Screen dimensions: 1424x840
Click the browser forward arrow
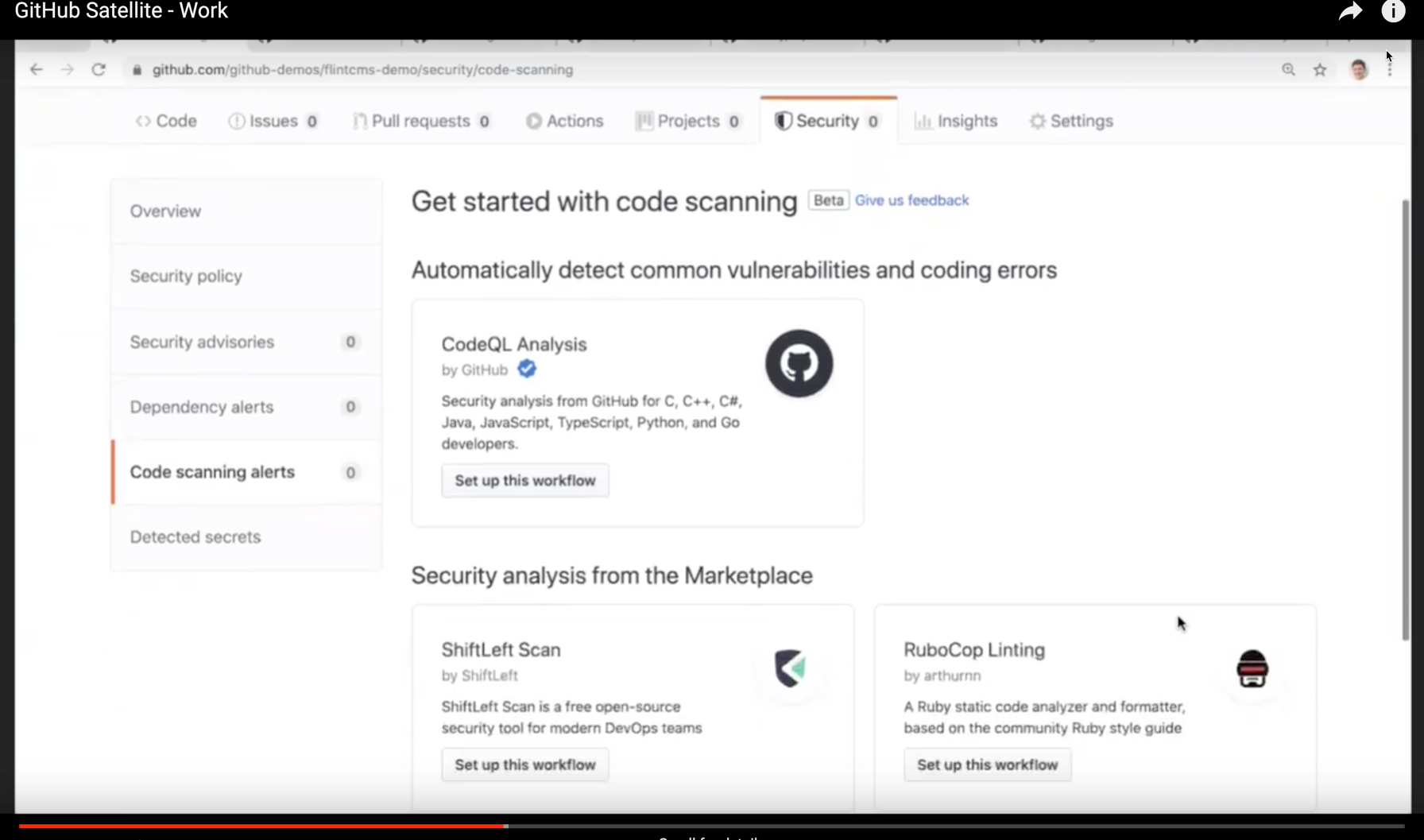pos(68,70)
